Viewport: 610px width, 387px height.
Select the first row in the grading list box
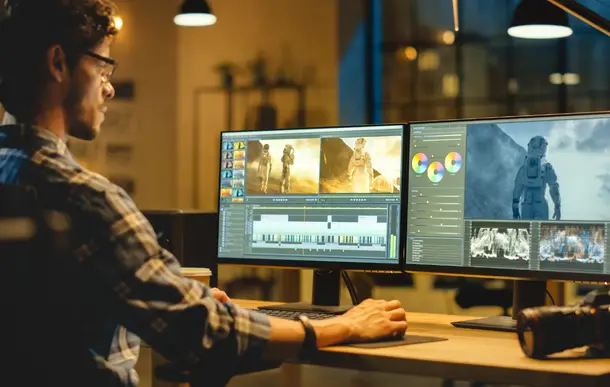click(x=417, y=241)
